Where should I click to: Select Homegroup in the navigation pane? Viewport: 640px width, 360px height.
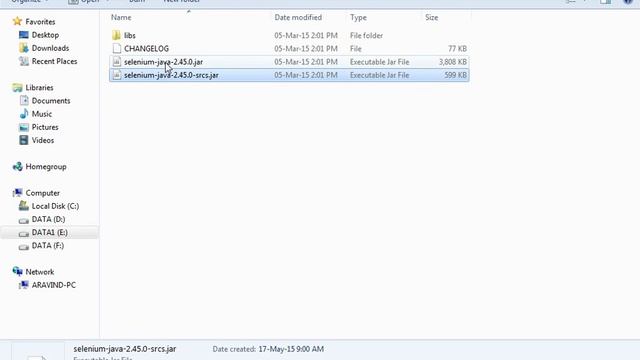46,167
